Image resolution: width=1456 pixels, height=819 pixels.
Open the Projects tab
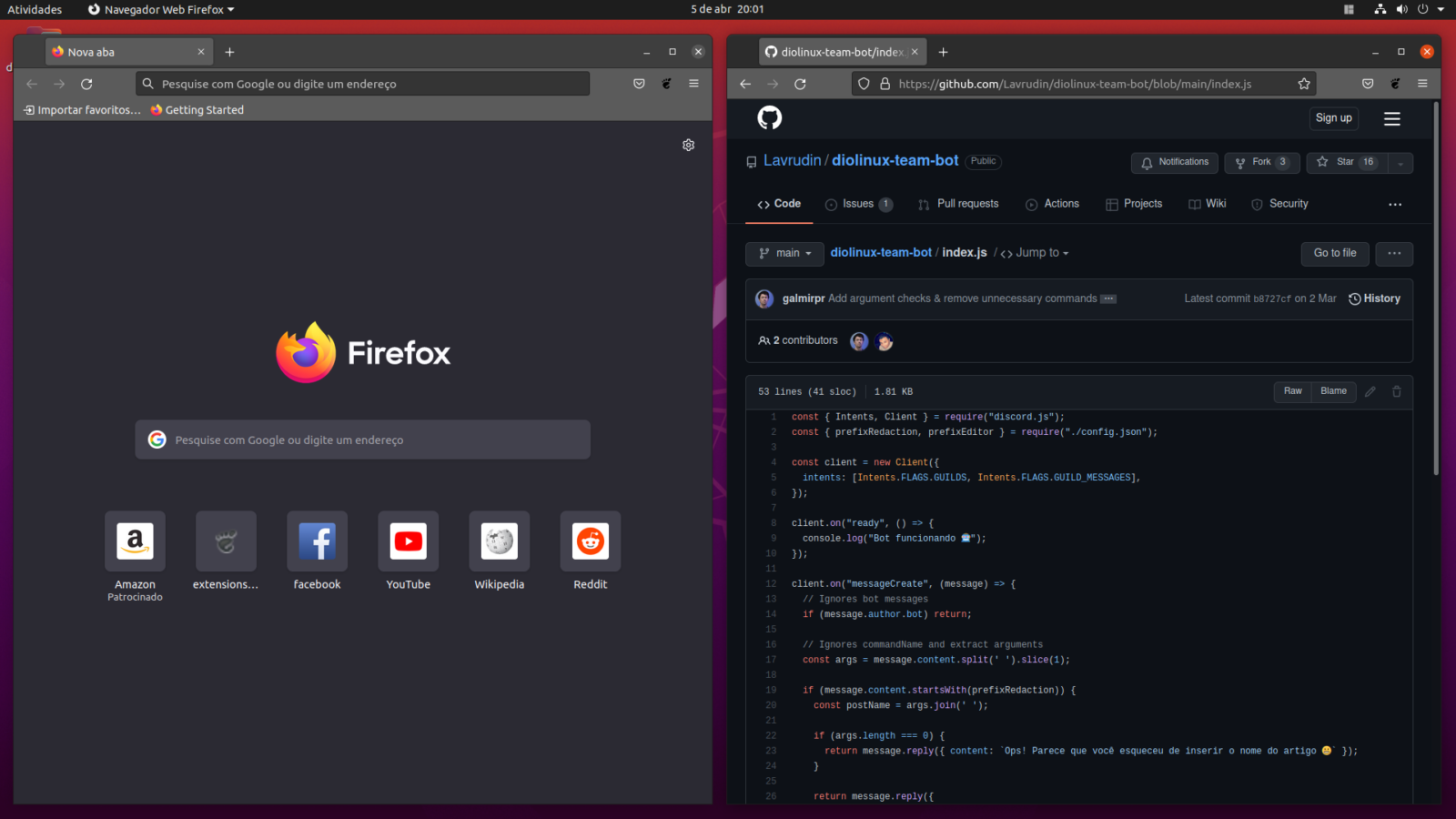[x=1134, y=204]
